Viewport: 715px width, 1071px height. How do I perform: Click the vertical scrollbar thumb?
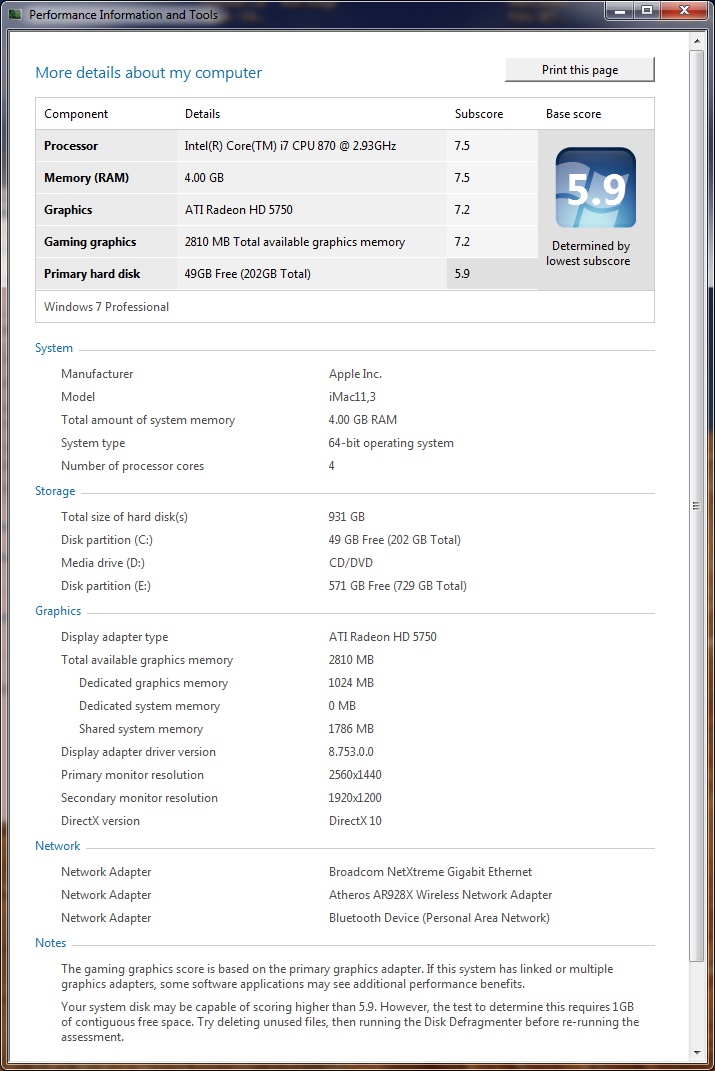[x=697, y=505]
